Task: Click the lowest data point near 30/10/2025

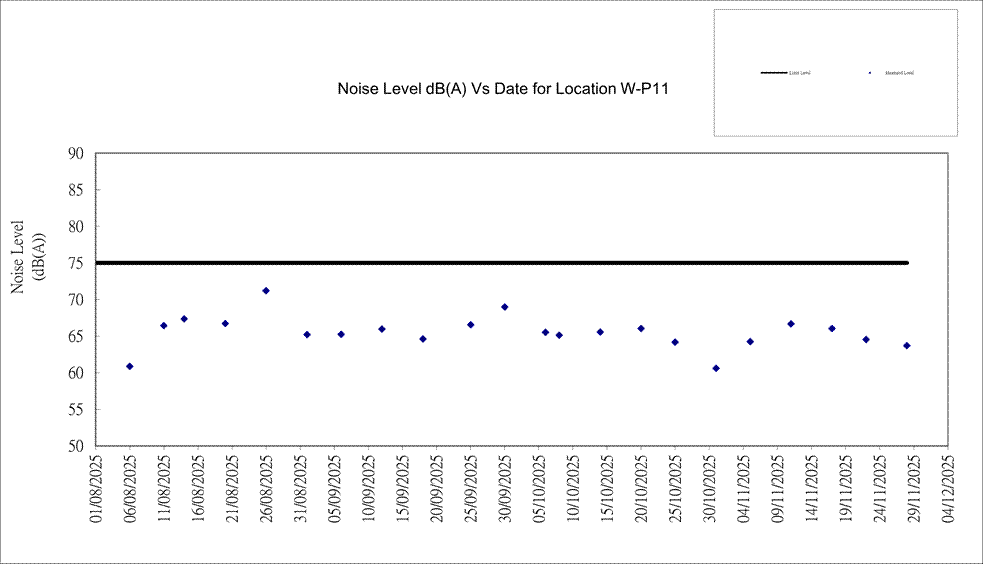Action: click(x=716, y=368)
